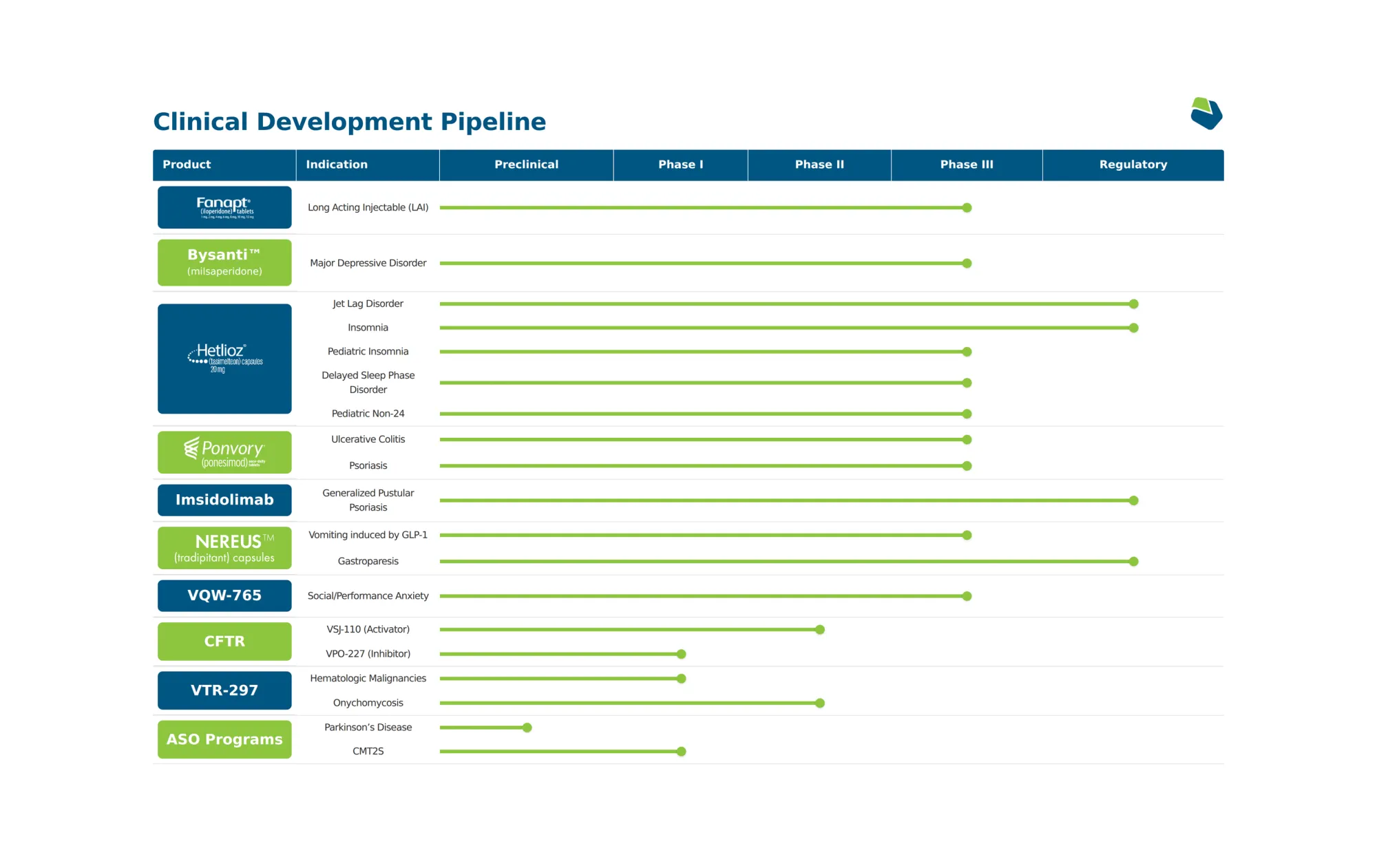Select the Onychomycosis indication label
Viewport: 1377px width, 868px height.
coord(368,703)
